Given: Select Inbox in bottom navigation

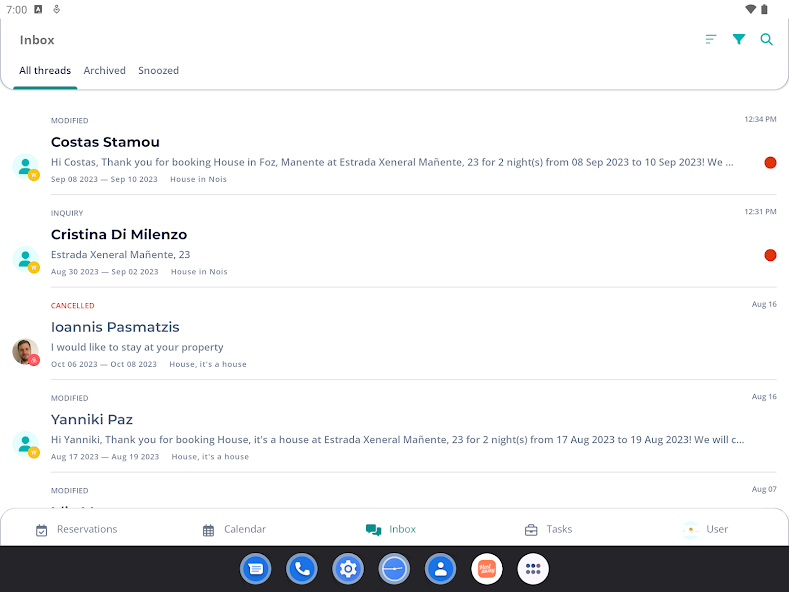Looking at the screenshot, I should [x=391, y=529].
